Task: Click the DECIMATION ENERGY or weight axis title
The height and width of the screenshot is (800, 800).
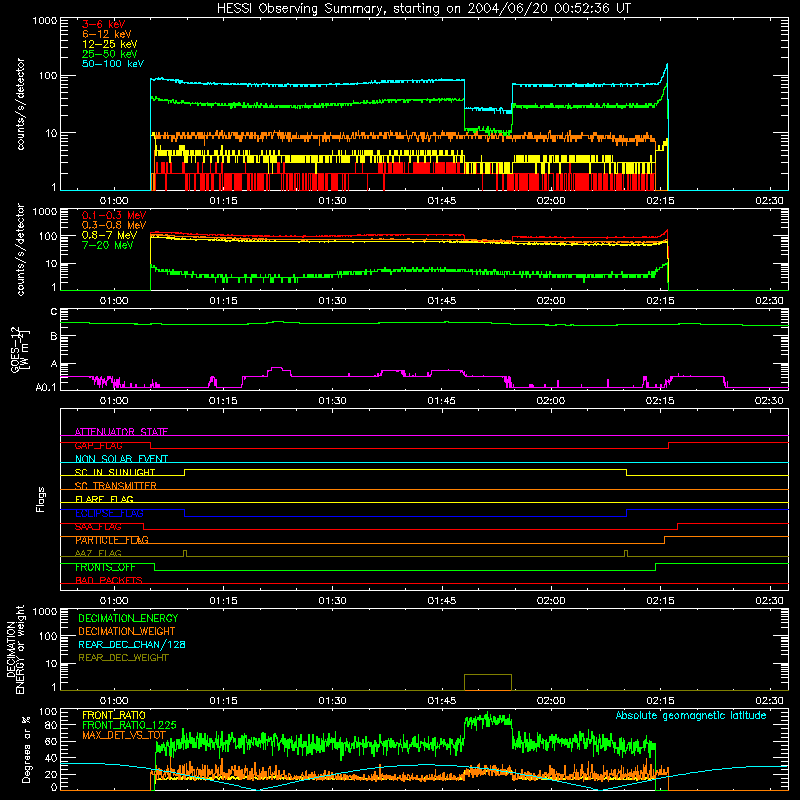Action: coord(15,649)
